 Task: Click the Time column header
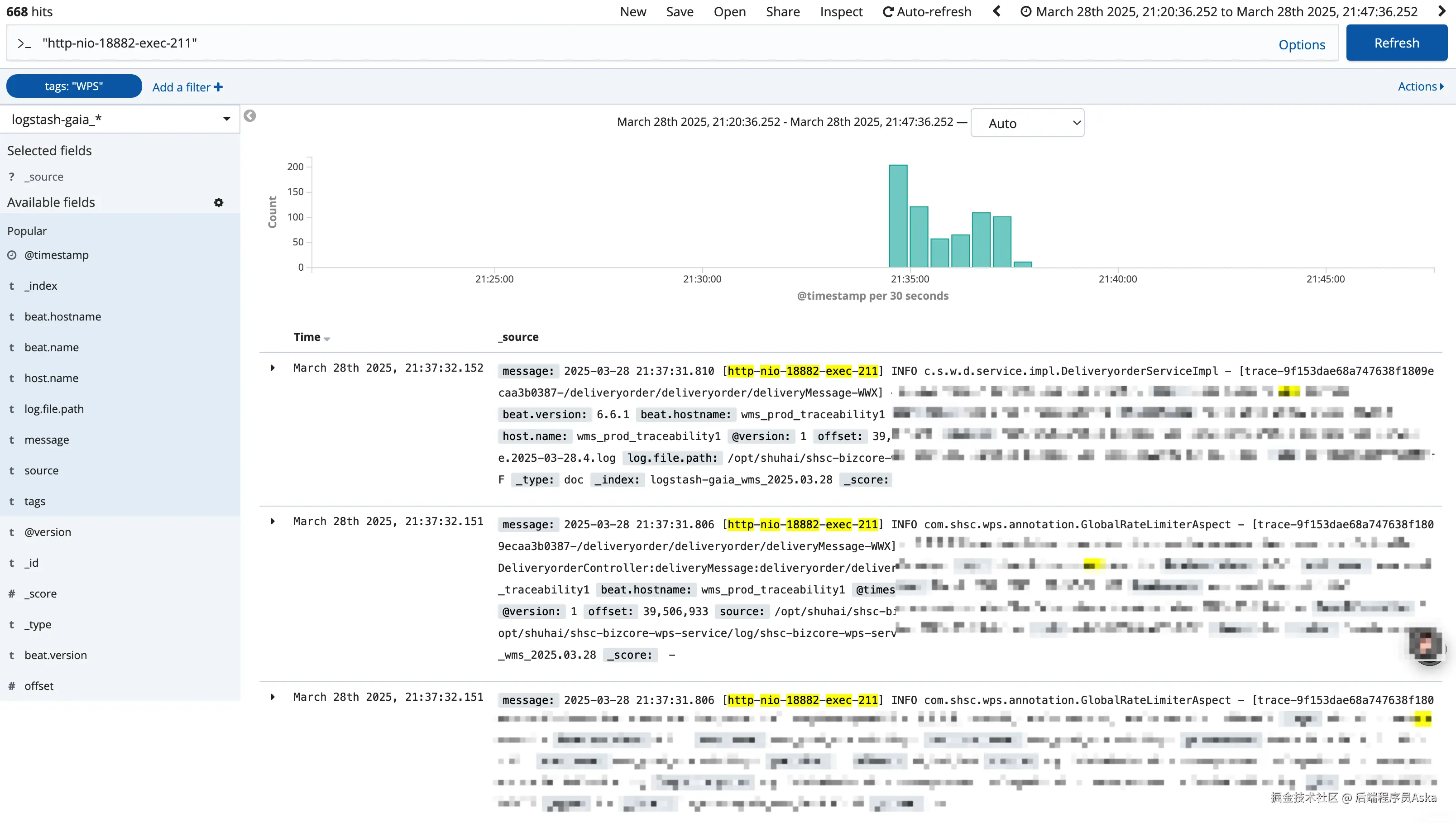pyautogui.click(x=307, y=337)
